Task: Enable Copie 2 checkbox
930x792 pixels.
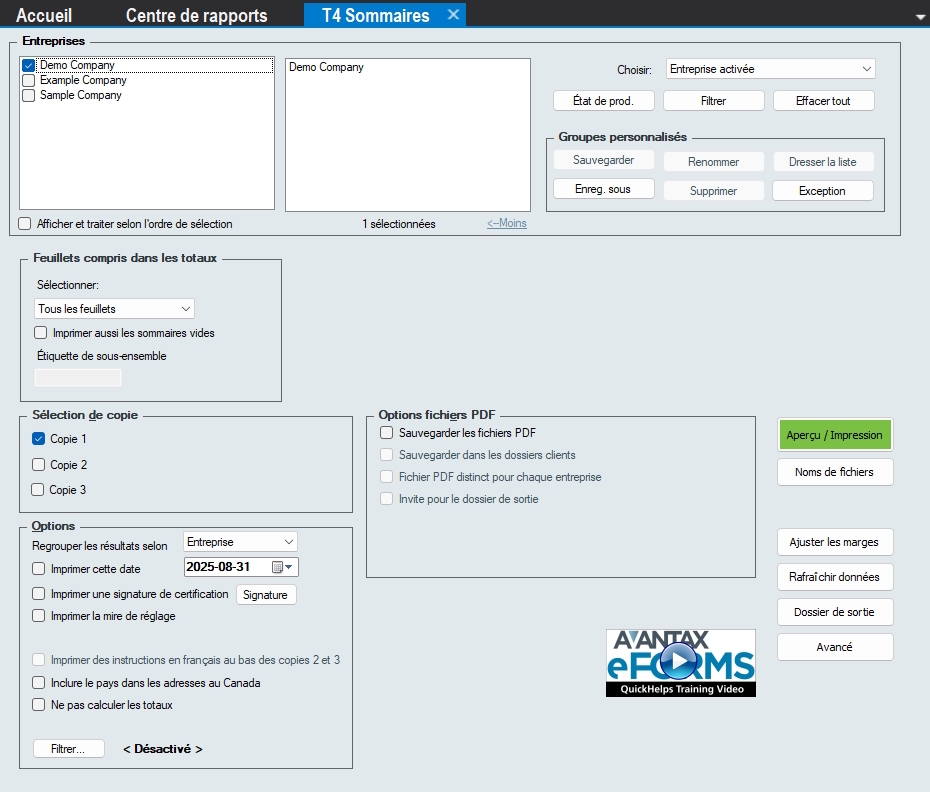Action: pyautogui.click(x=38, y=465)
